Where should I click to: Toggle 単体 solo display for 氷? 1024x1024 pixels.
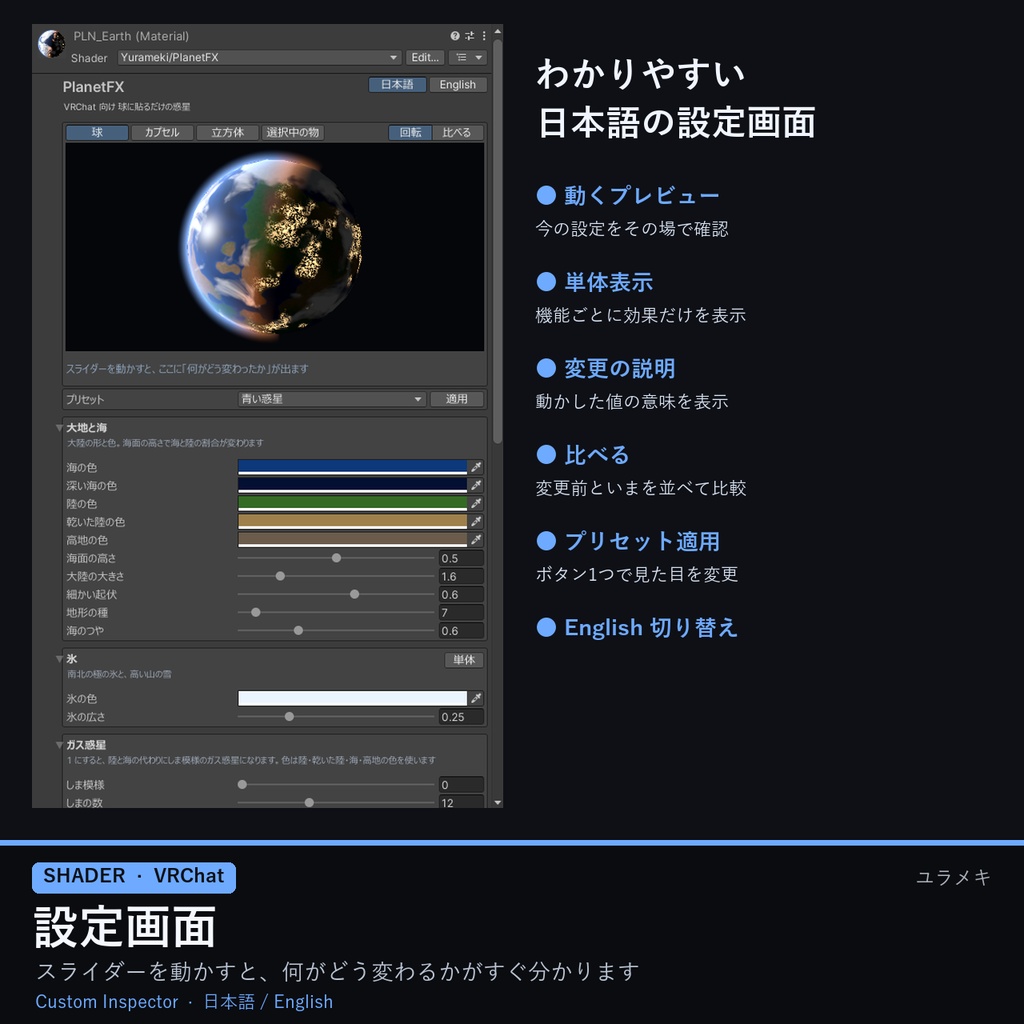(464, 660)
